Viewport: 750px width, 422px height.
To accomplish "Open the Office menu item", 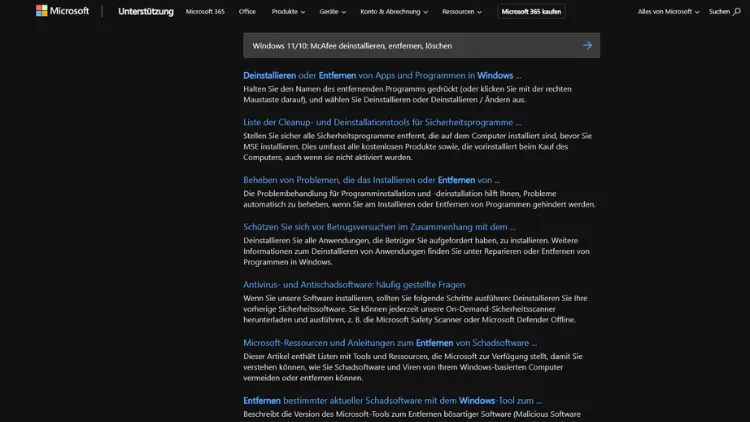I will (247, 11).
